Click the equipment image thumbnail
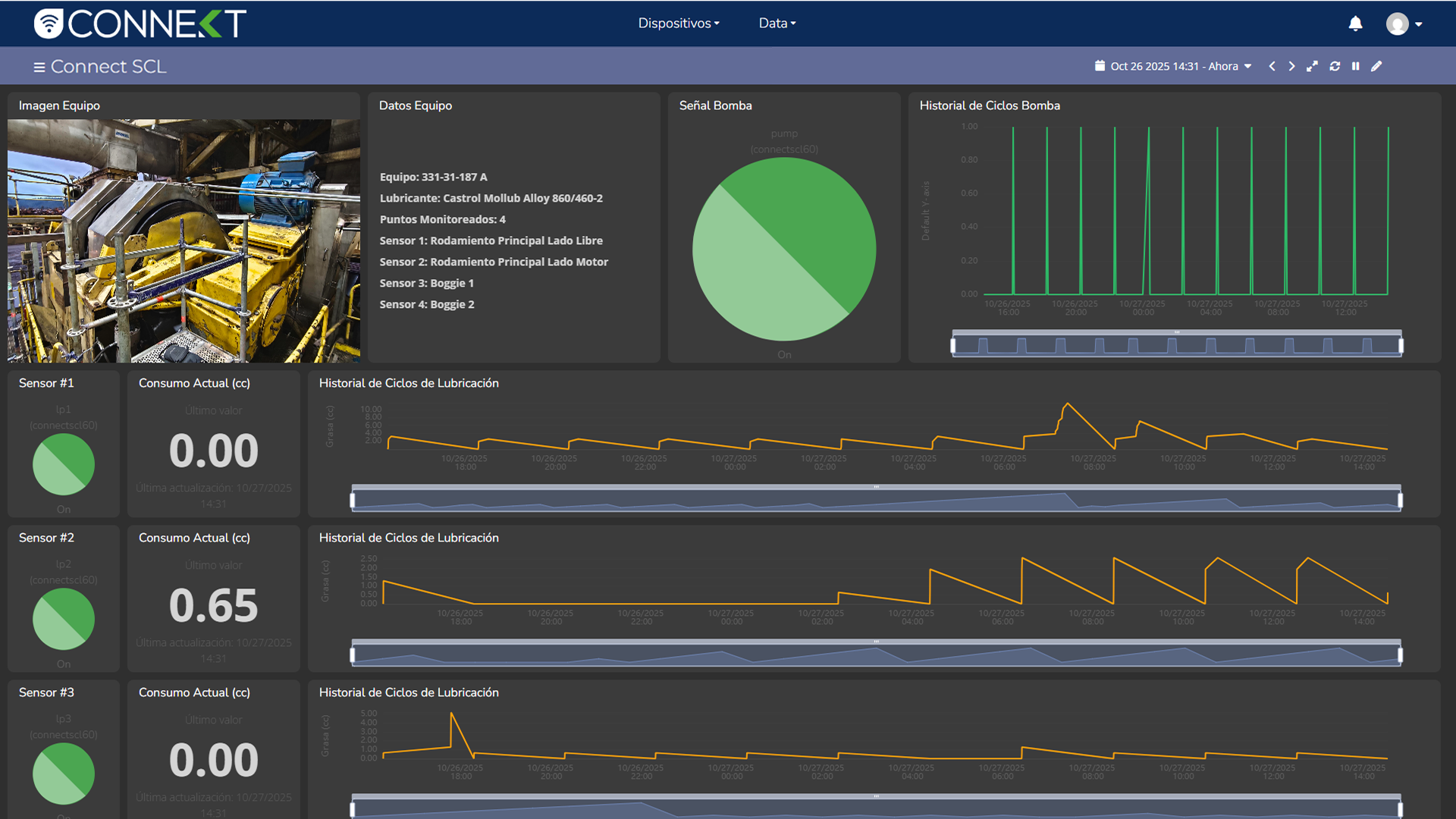This screenshot has height=819, width=1456. [x=184, y=240]
